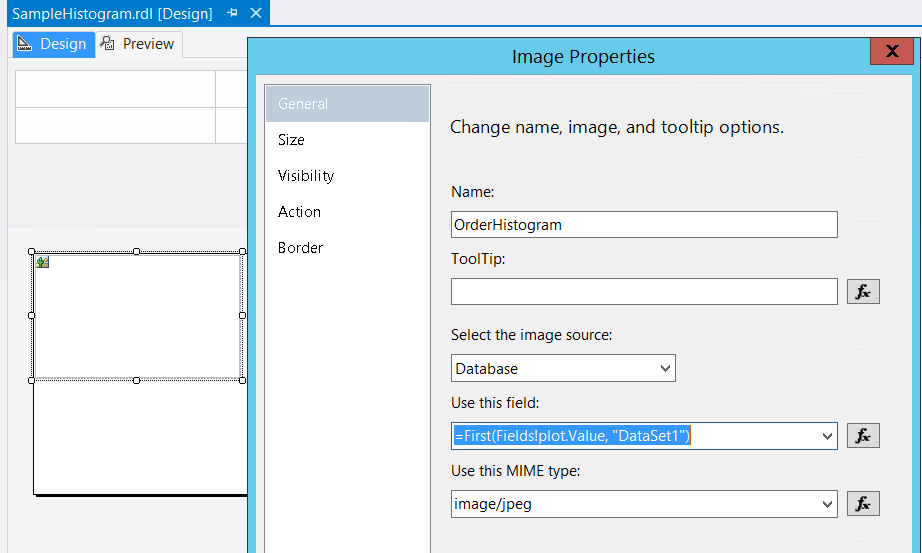Select the image placeholder icon on report
The width and height of the screenshot is (922, 553).
42,262
